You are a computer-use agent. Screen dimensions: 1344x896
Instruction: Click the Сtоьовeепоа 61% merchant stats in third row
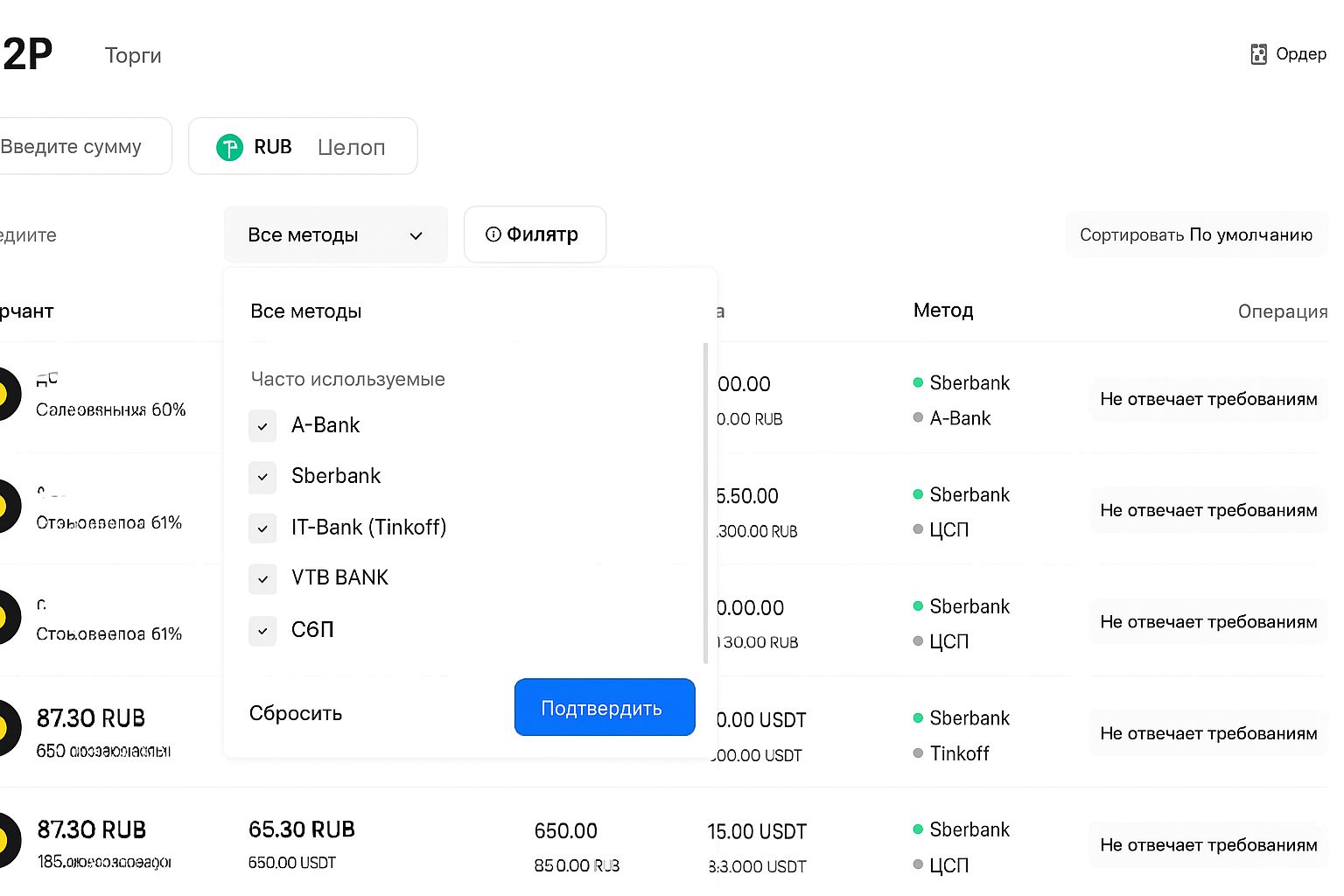108,633
